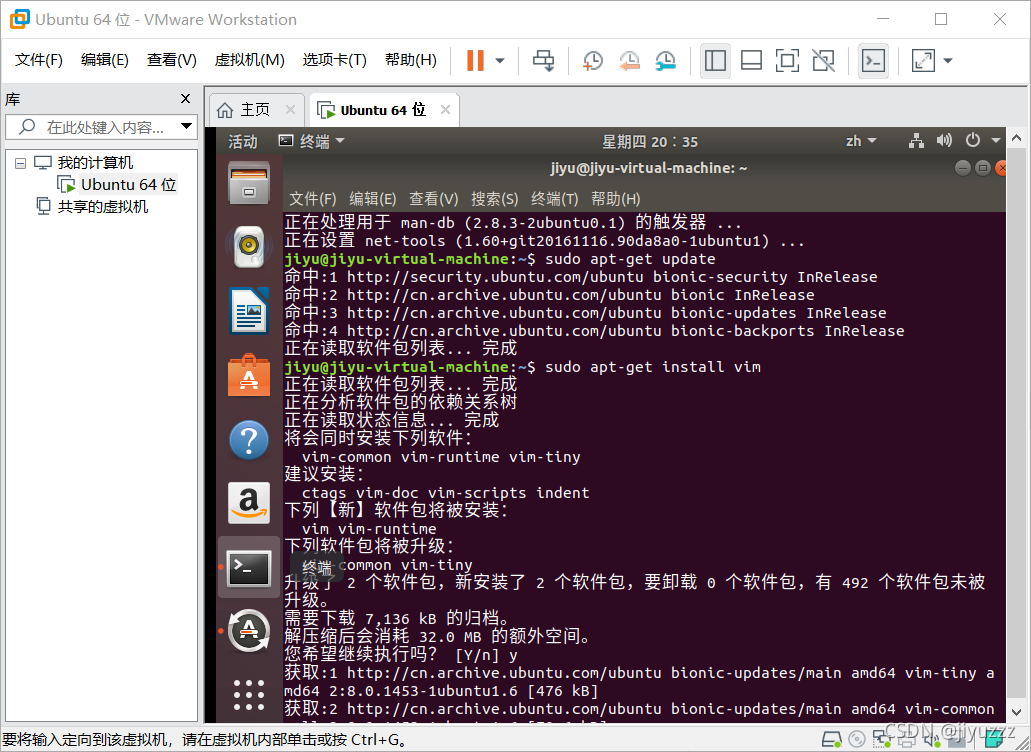Image resolution: width=1031 pixels, height=752 pixels.
Task: Open VMware 帮助(H) menu
Action: [x=410, y=60]
